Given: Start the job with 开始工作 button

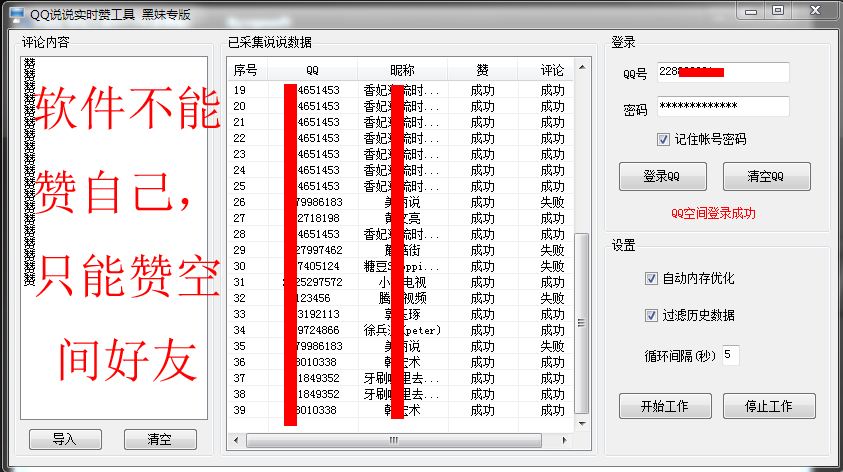Looking at the screenshot, I should 664,406.
